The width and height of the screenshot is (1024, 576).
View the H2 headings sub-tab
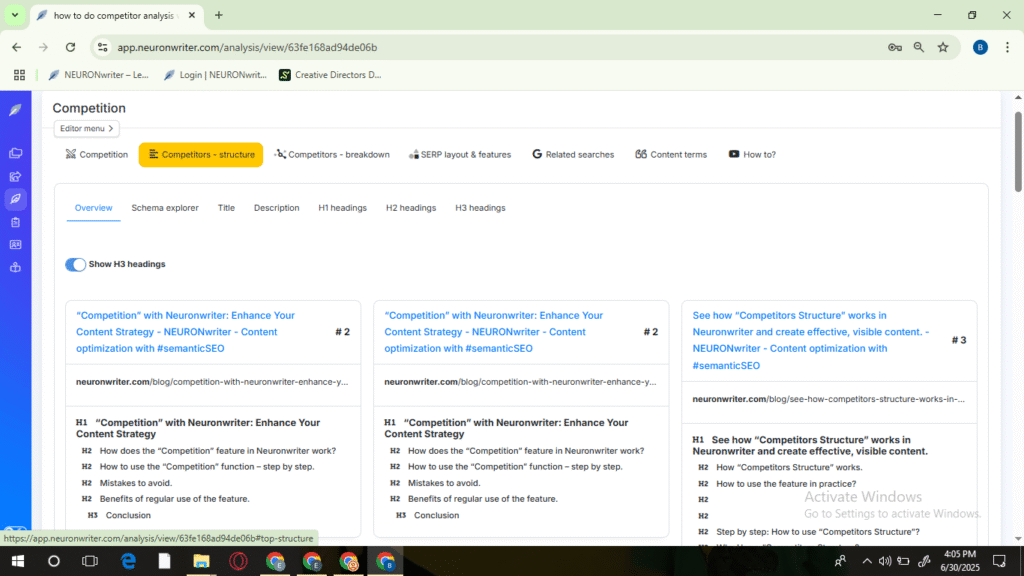(x=411, y=208)
